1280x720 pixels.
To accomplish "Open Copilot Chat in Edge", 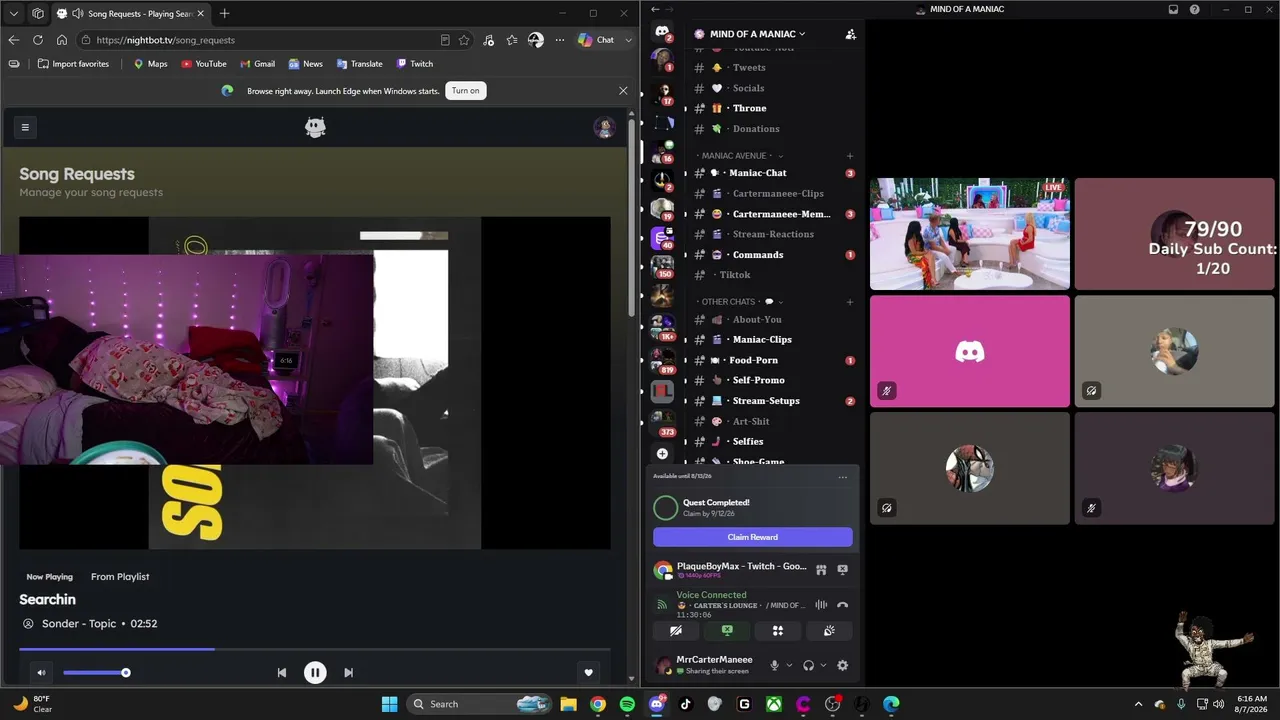I will point(596,40).
